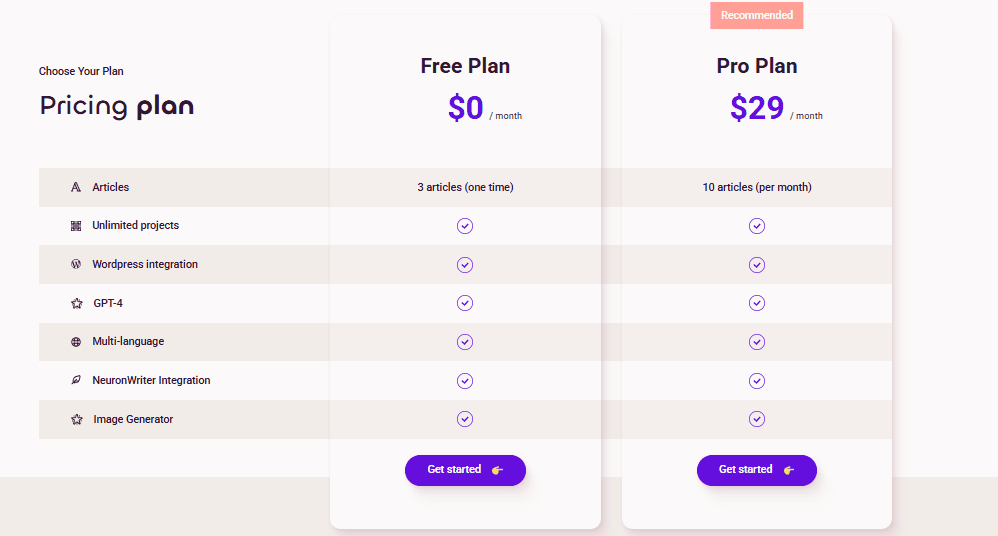998x536 pixels.
Task: Click the Recommended badge on Pro Plan
Action: (x=757, y=15)
